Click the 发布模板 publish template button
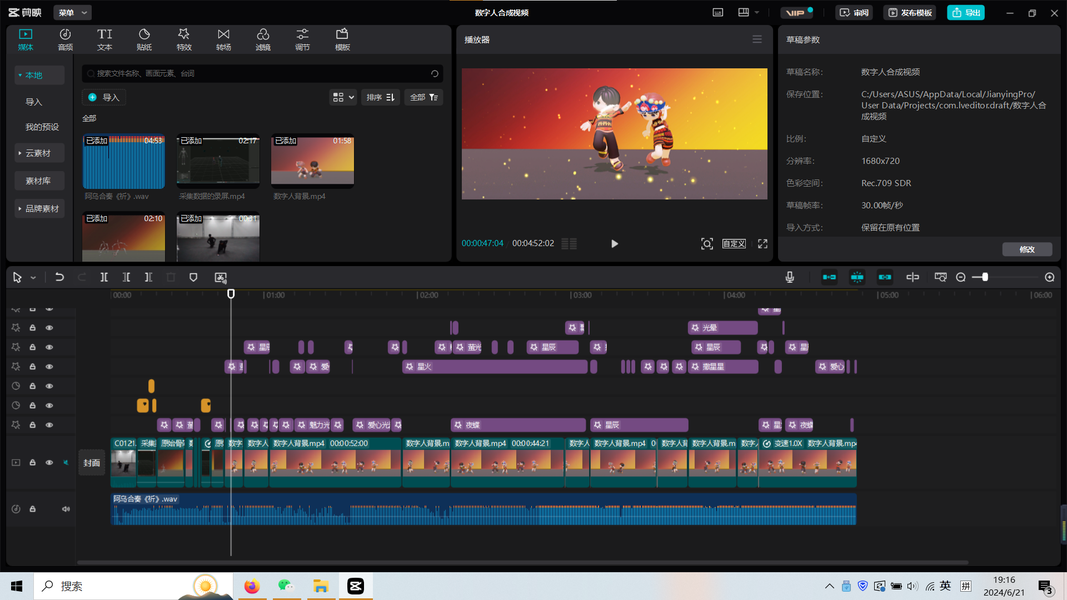 [909, 12]
